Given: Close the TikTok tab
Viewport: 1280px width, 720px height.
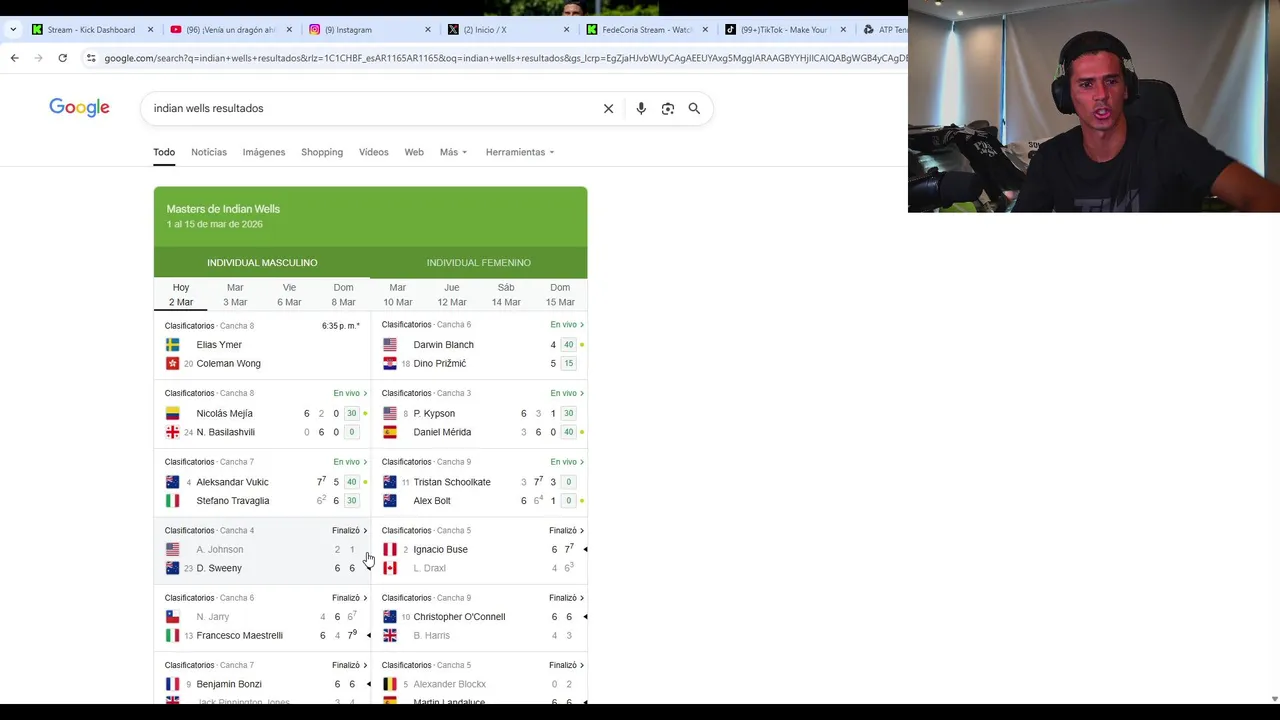Looking at the screenshot, I should (843, 30).
